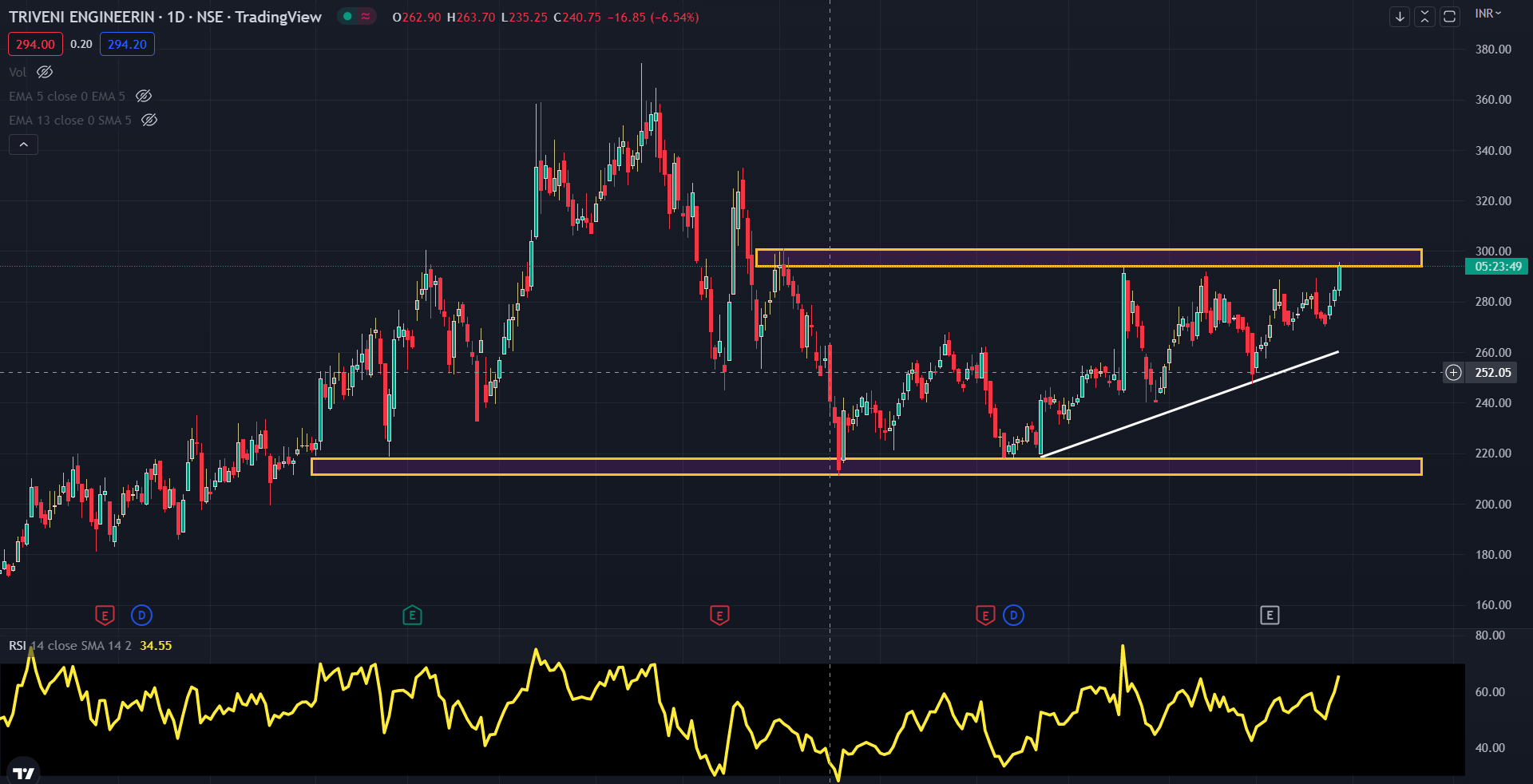Open the second blue D dividend marker
The height and width of the screenshot is (784, 1533).
point(1013,616)
